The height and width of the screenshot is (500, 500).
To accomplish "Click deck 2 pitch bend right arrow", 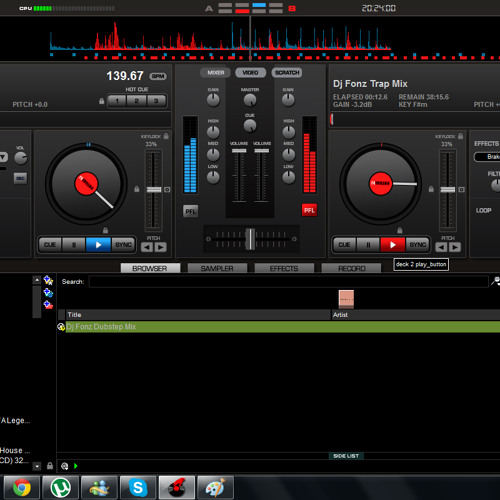I will coord(455,247).
